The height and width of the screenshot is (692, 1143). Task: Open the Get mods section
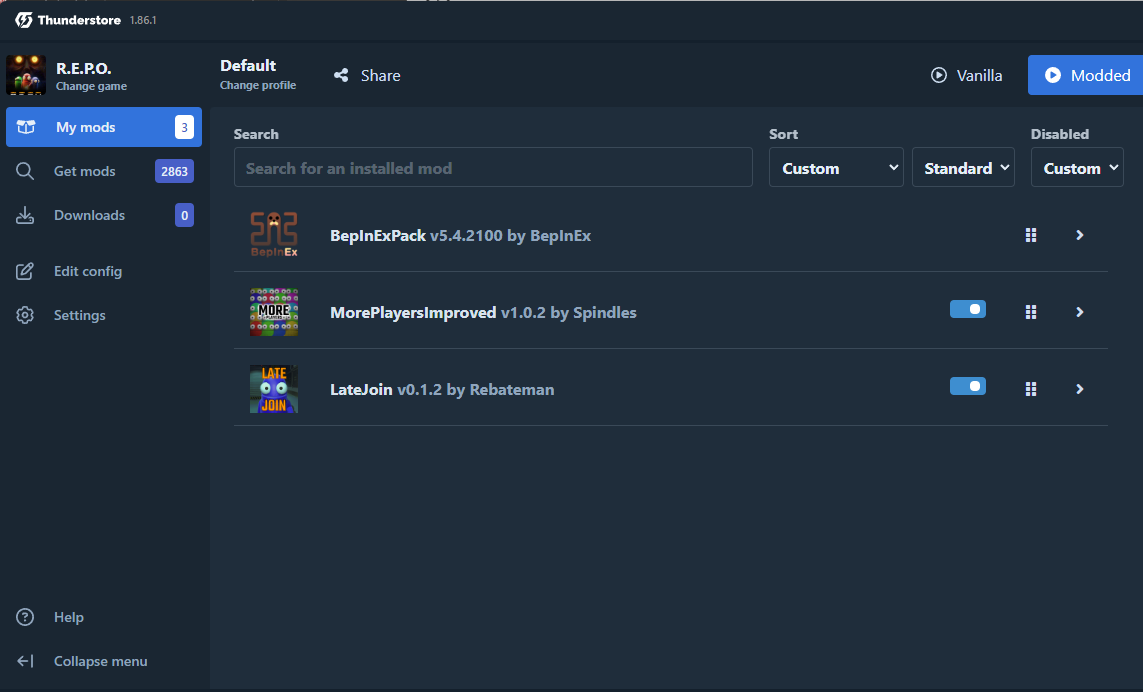(104, 171)
